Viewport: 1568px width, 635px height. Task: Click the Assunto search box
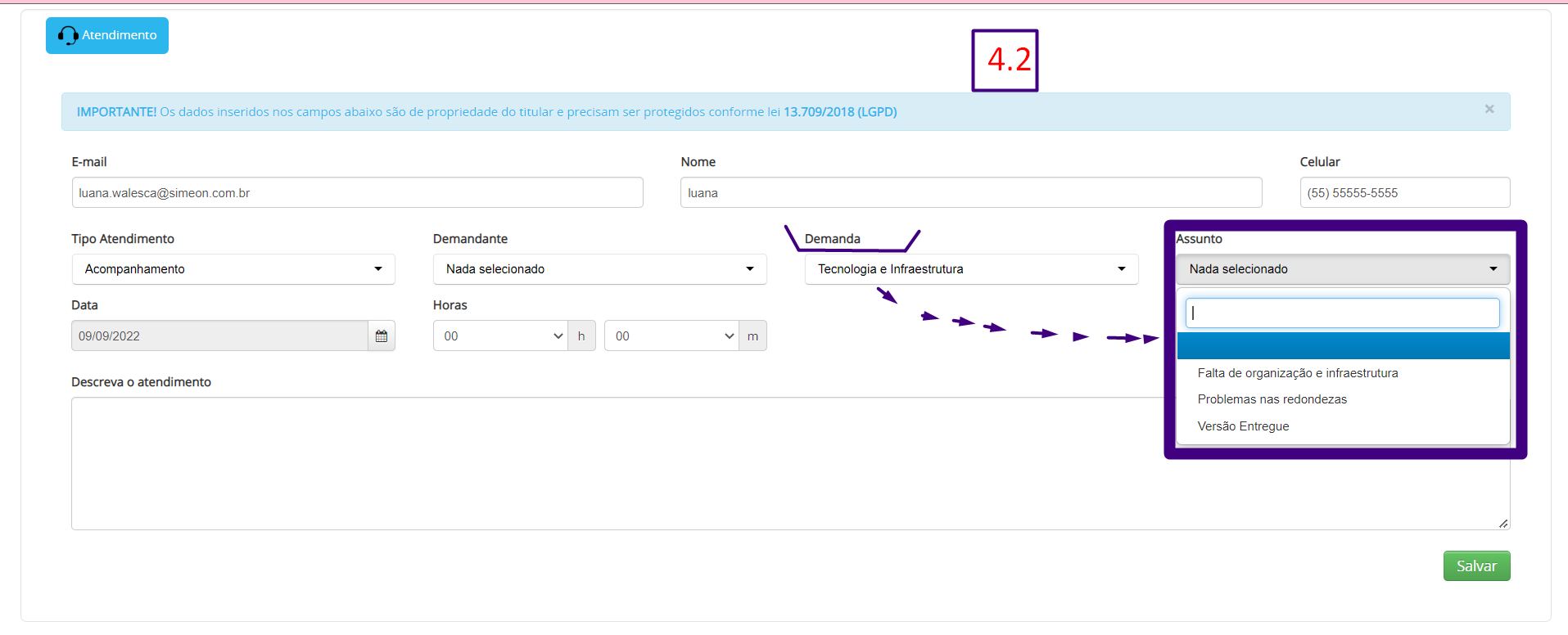1342,313
